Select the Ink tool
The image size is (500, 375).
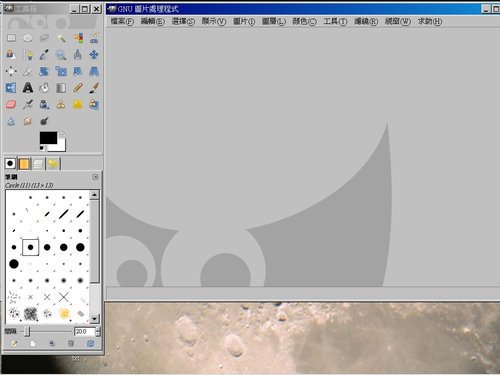click(44, 105)
